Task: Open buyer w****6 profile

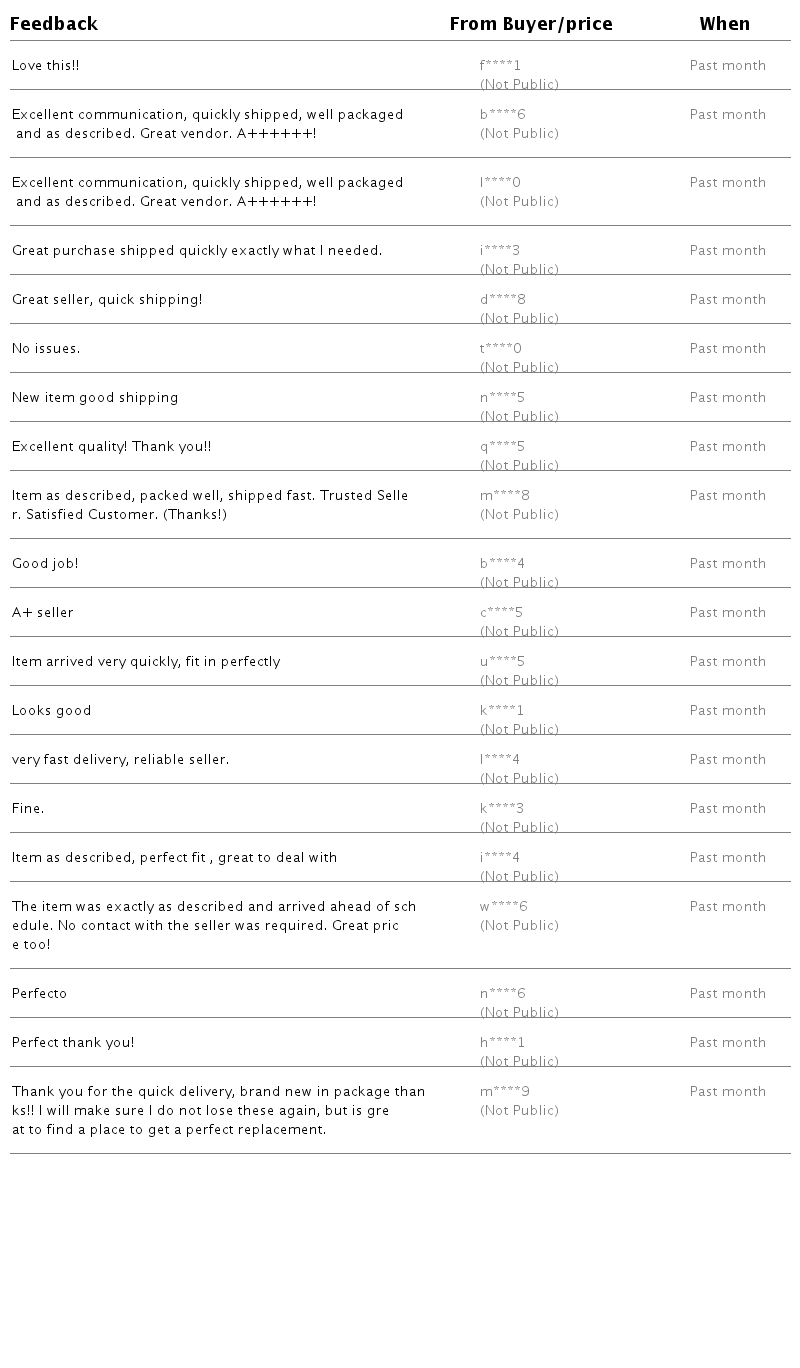Action: [504, 907]
